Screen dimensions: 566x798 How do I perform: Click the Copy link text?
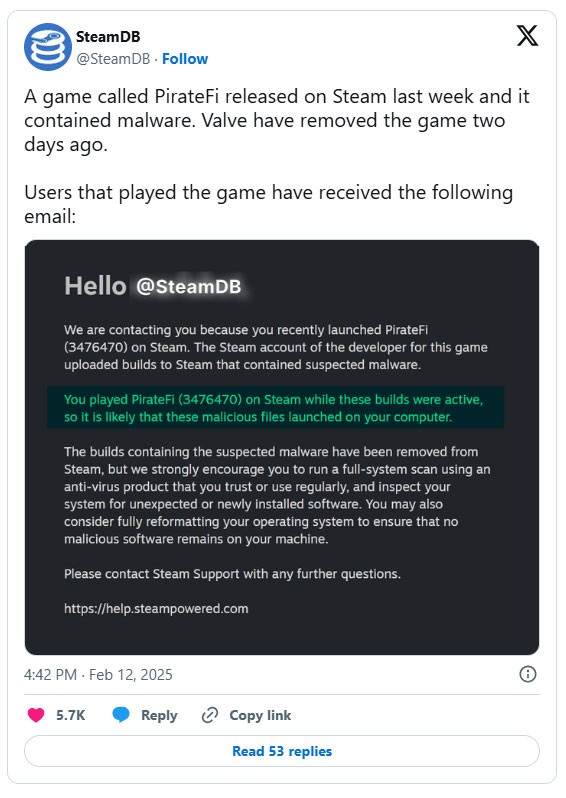[x=260, y=715]
